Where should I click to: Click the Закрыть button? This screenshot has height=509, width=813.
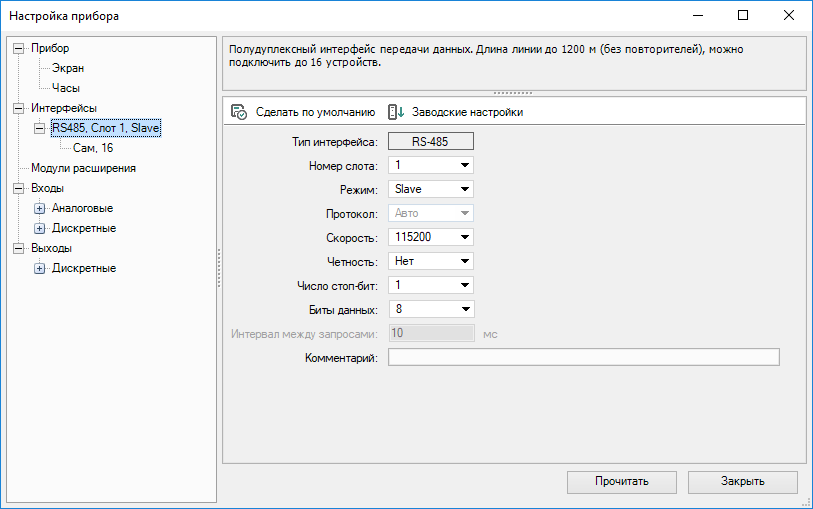coord(743,481)
